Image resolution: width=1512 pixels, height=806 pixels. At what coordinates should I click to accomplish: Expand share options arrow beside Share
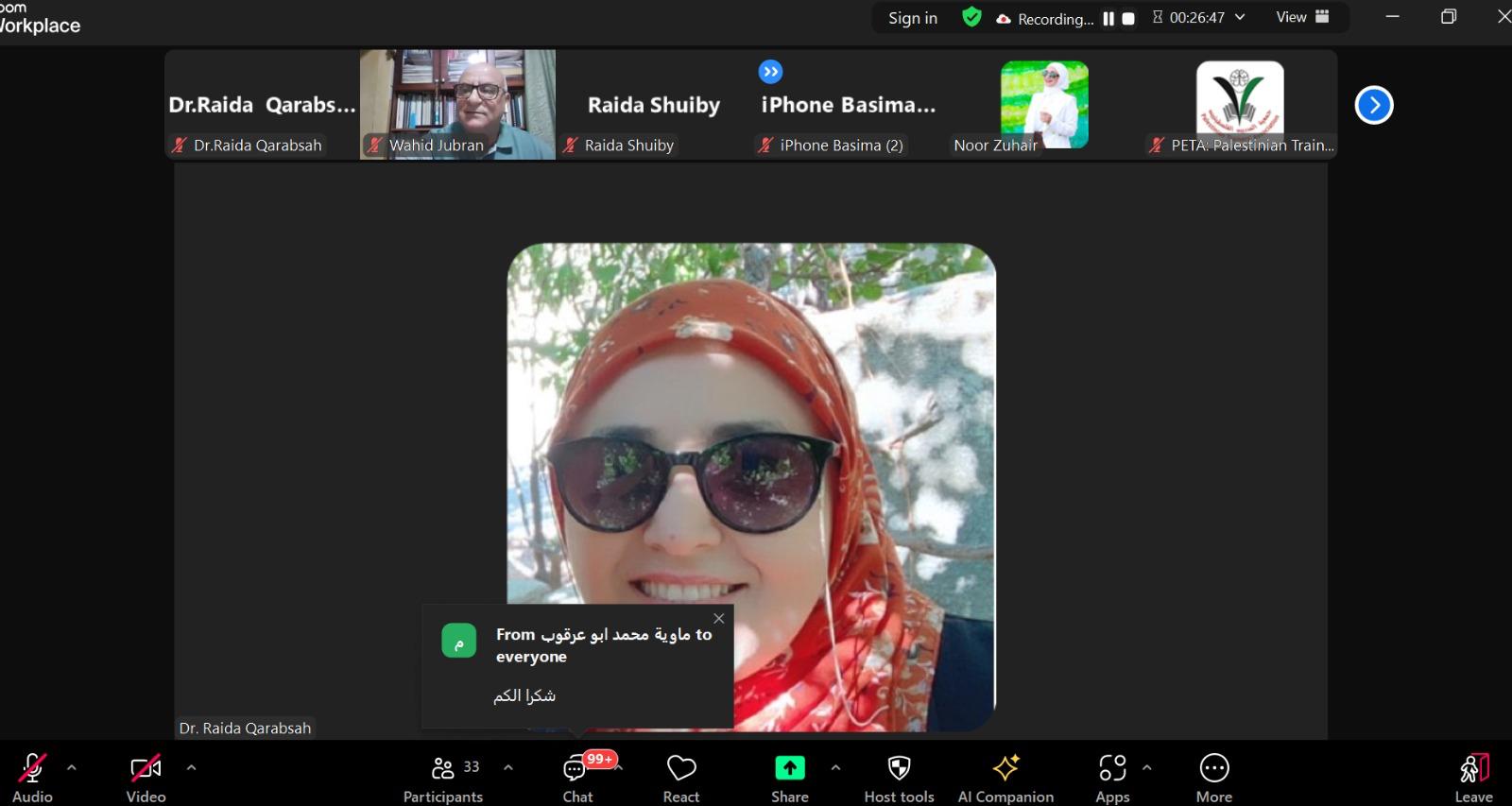835,767
